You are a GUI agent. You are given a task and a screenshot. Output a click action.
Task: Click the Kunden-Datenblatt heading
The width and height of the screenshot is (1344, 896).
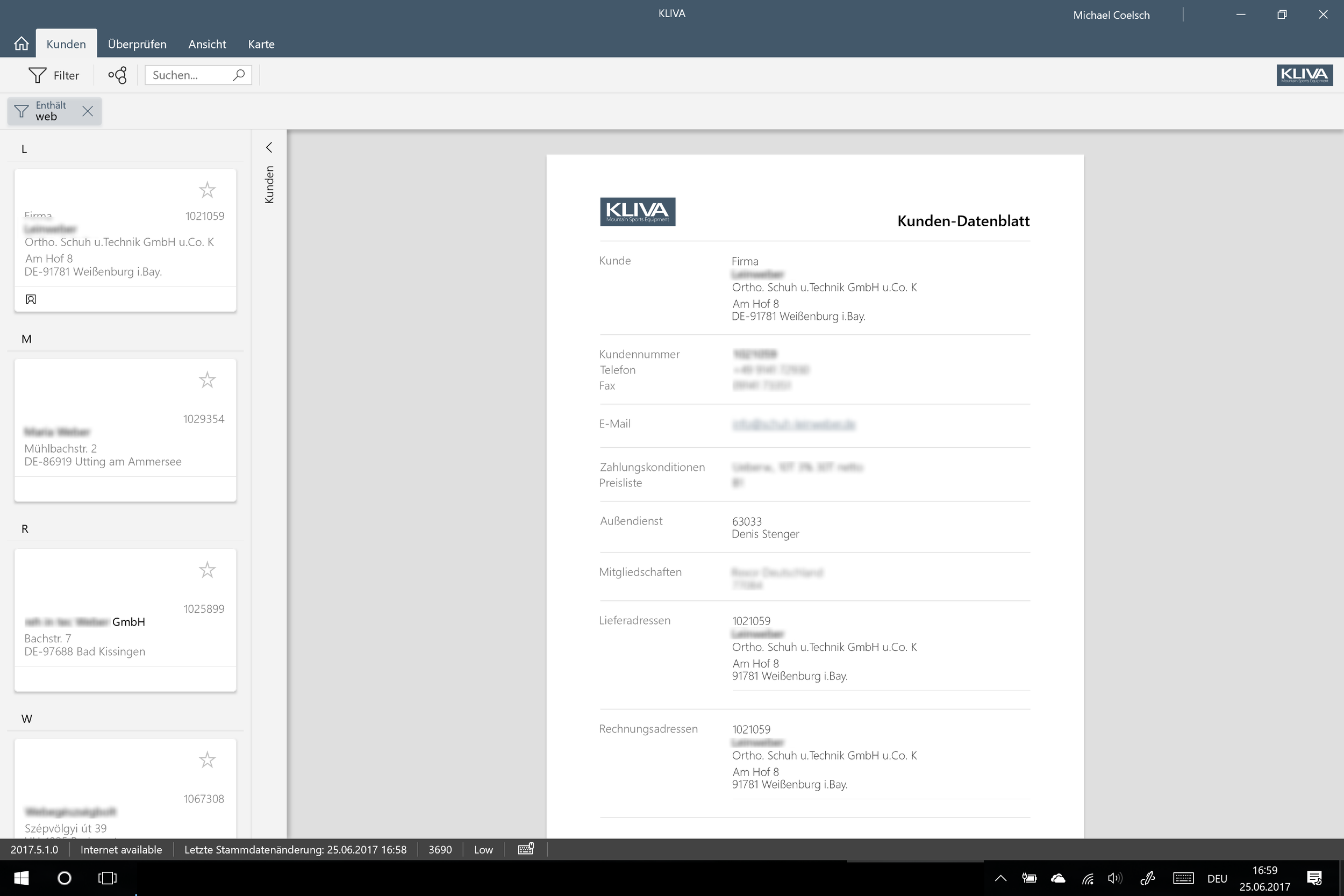963,221
